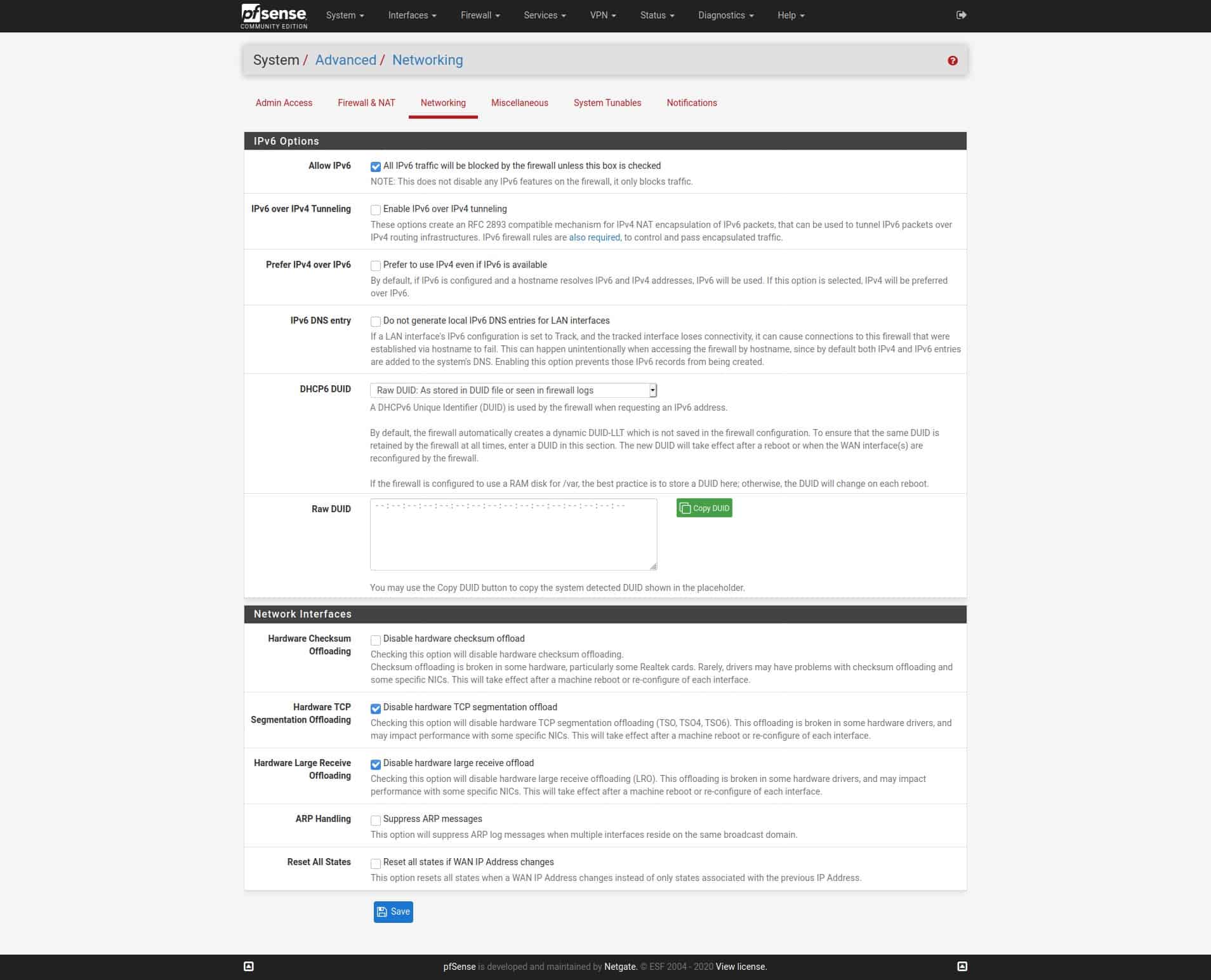Check Reset all states if WAN IP changes
This screenshot has width=1211, height=980.
(x=376, y=863)
